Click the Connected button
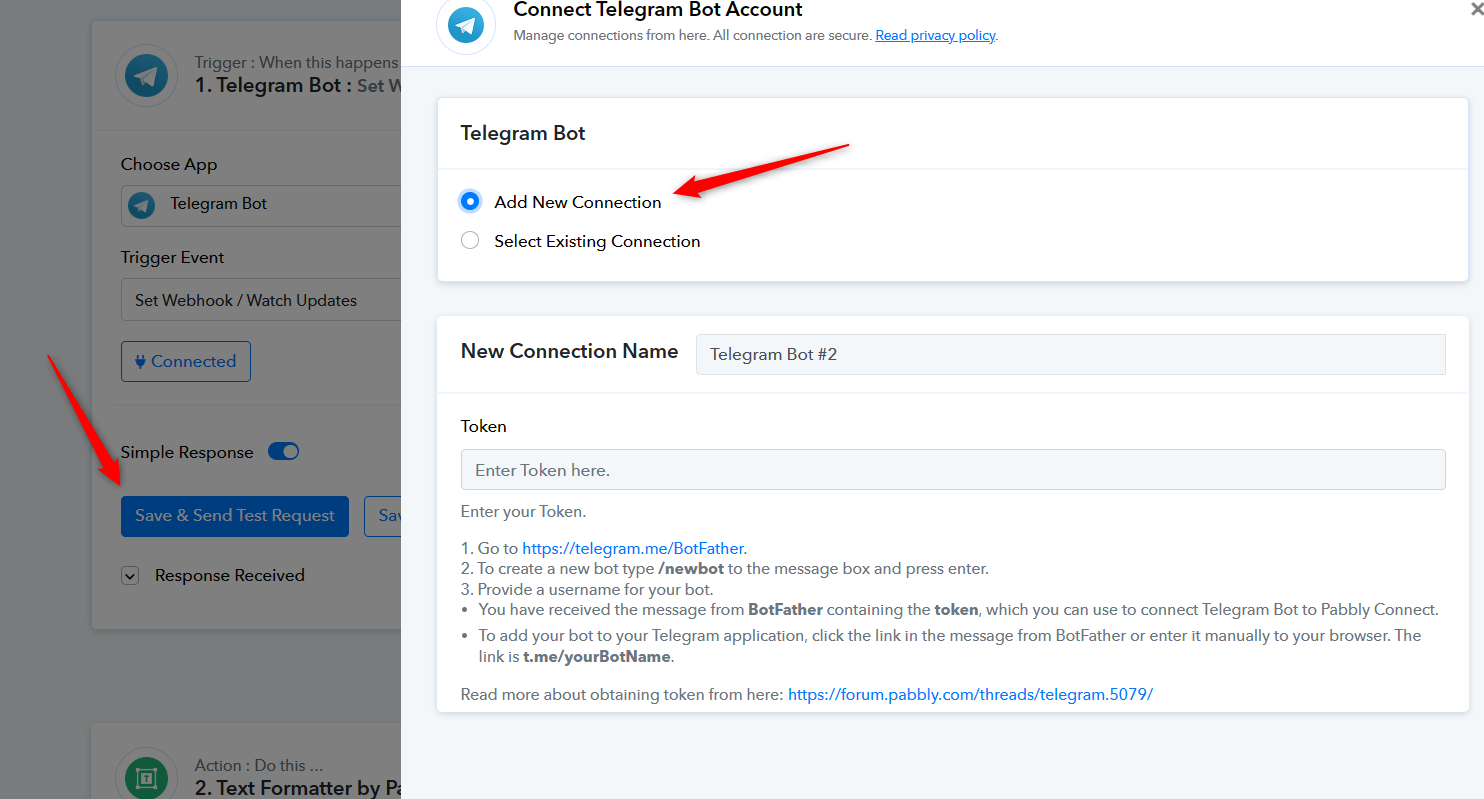The height and width of the screenshot is (799, 1484). 186,361
